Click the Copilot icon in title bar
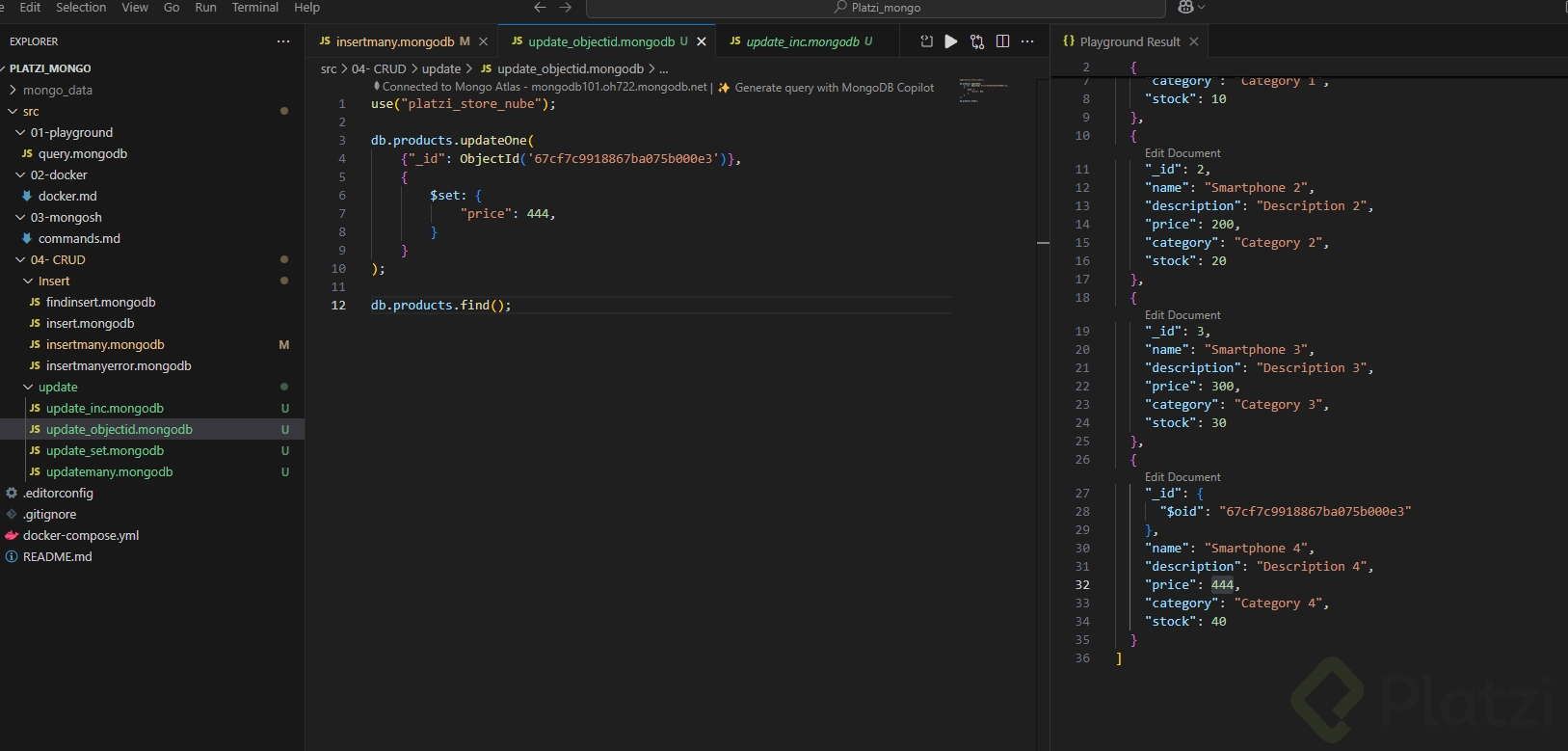 [x=1186, y=8]
